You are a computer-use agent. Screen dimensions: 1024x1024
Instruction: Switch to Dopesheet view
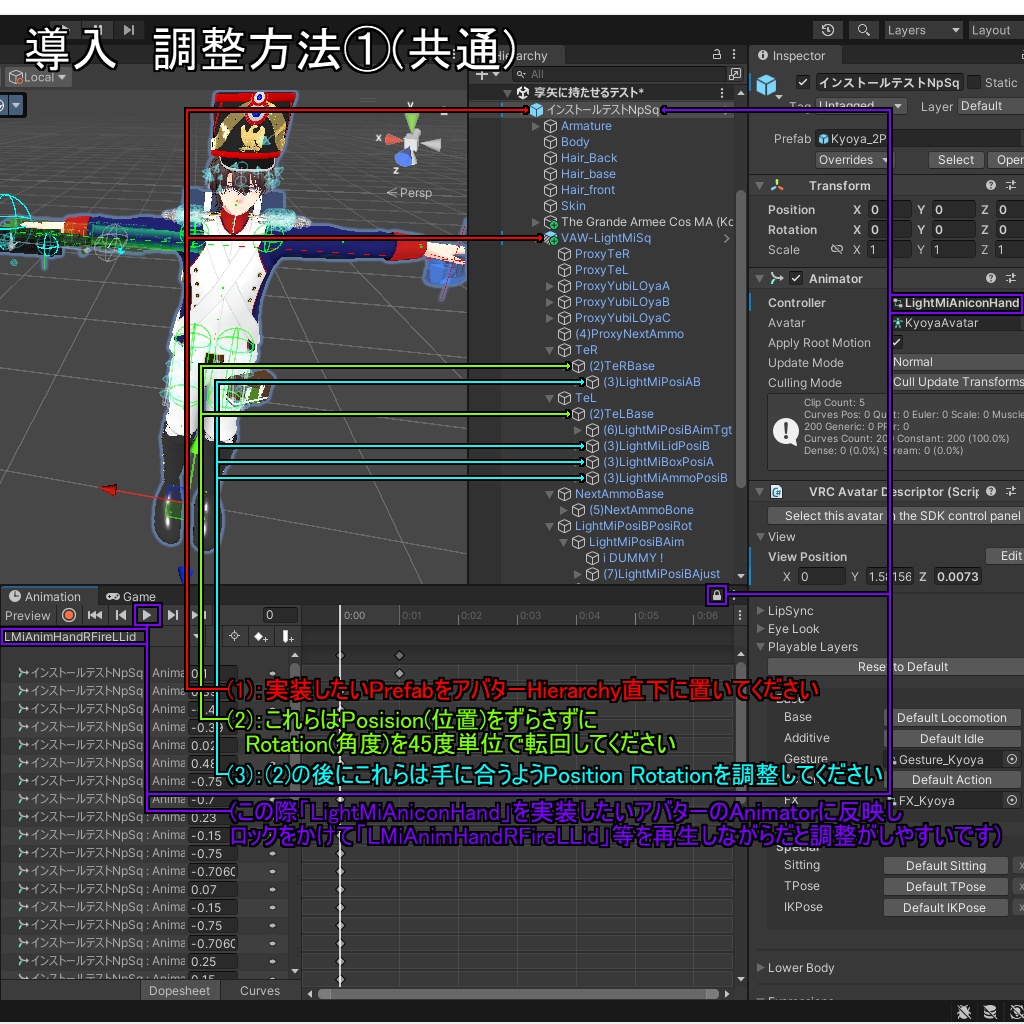[180, 991]
